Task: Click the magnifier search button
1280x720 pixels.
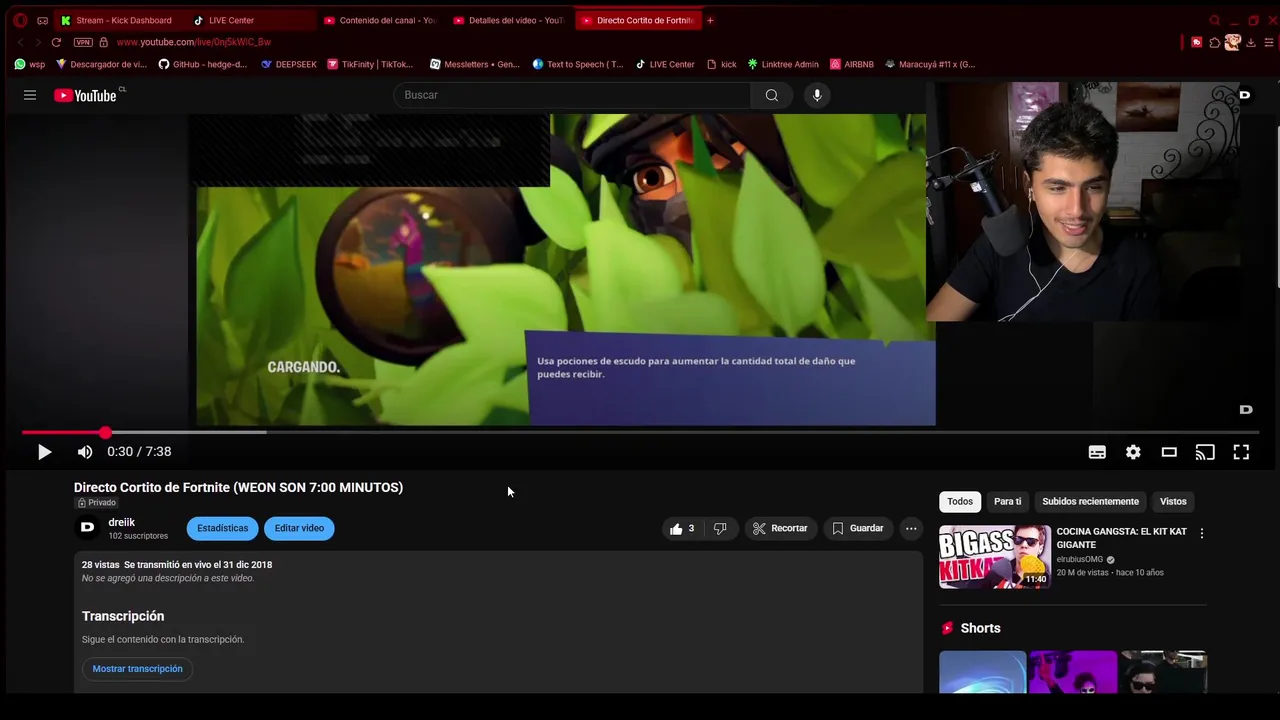Action: [x=772, y=95]
